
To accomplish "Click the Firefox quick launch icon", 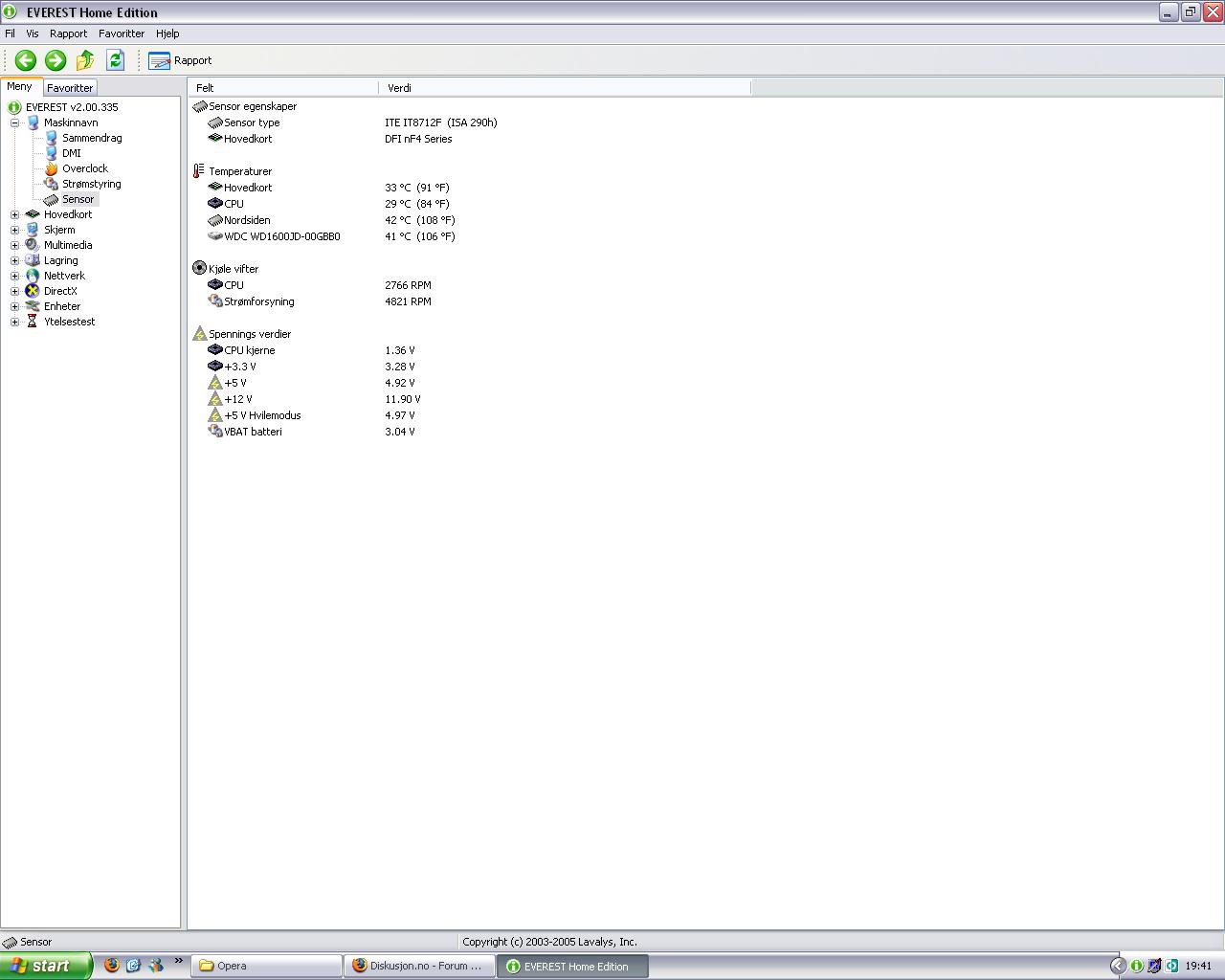I will [x=112, y=965].
